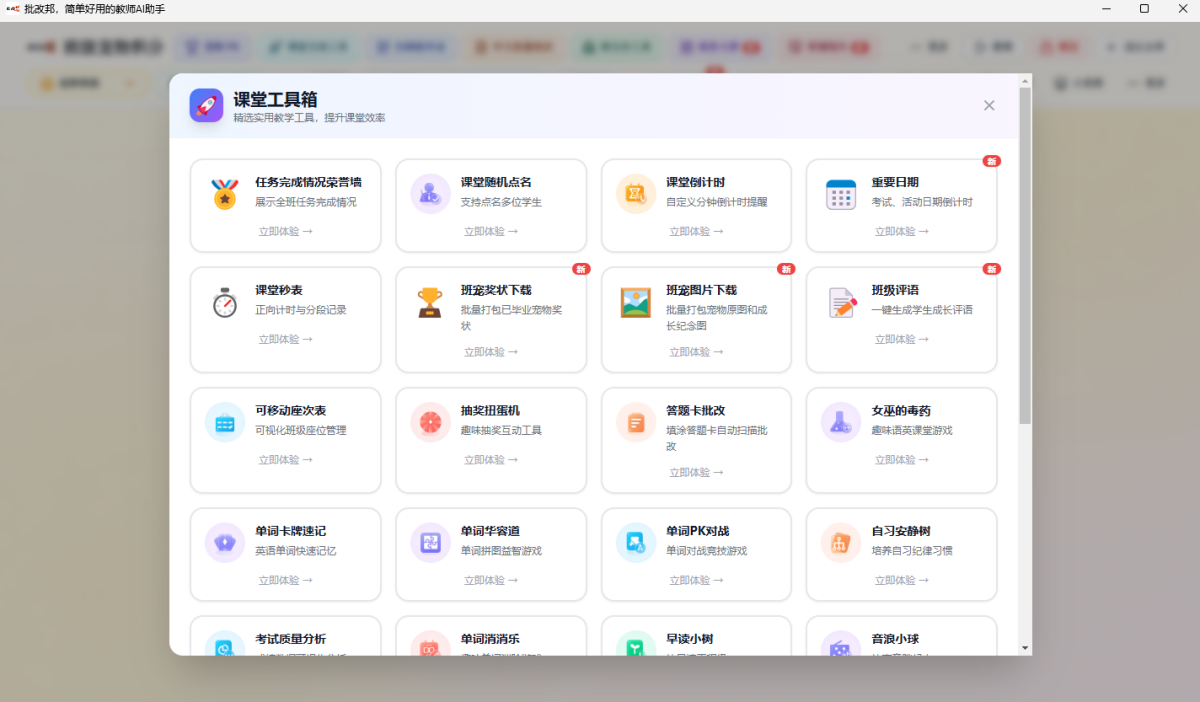Click the 课堂倒计时 title text
Image resolution: width=1200 pixels, height=702 pixels.
point(696,182)
